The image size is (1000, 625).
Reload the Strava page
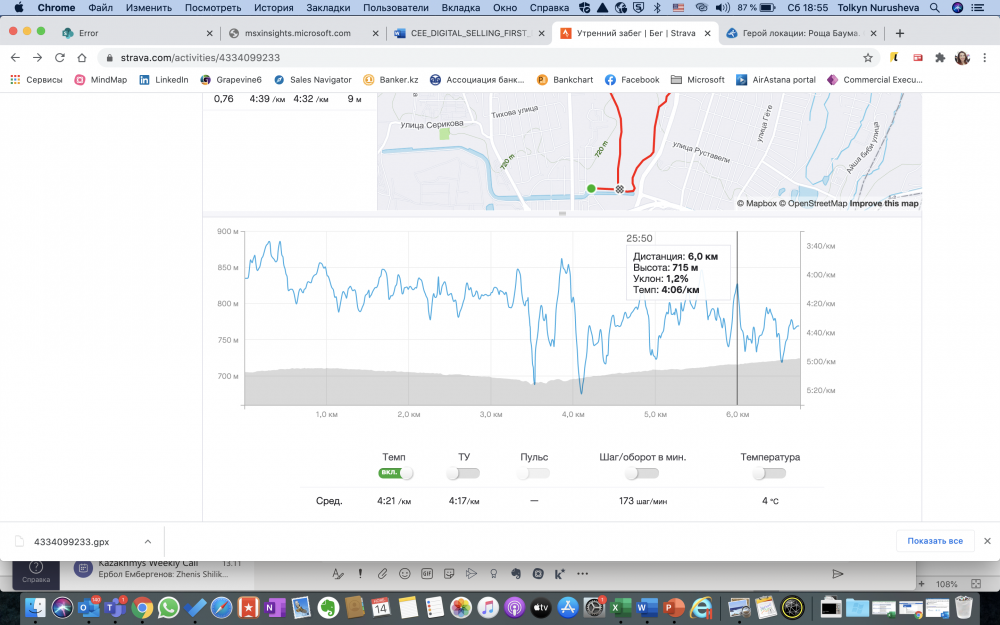pos(60,58)
